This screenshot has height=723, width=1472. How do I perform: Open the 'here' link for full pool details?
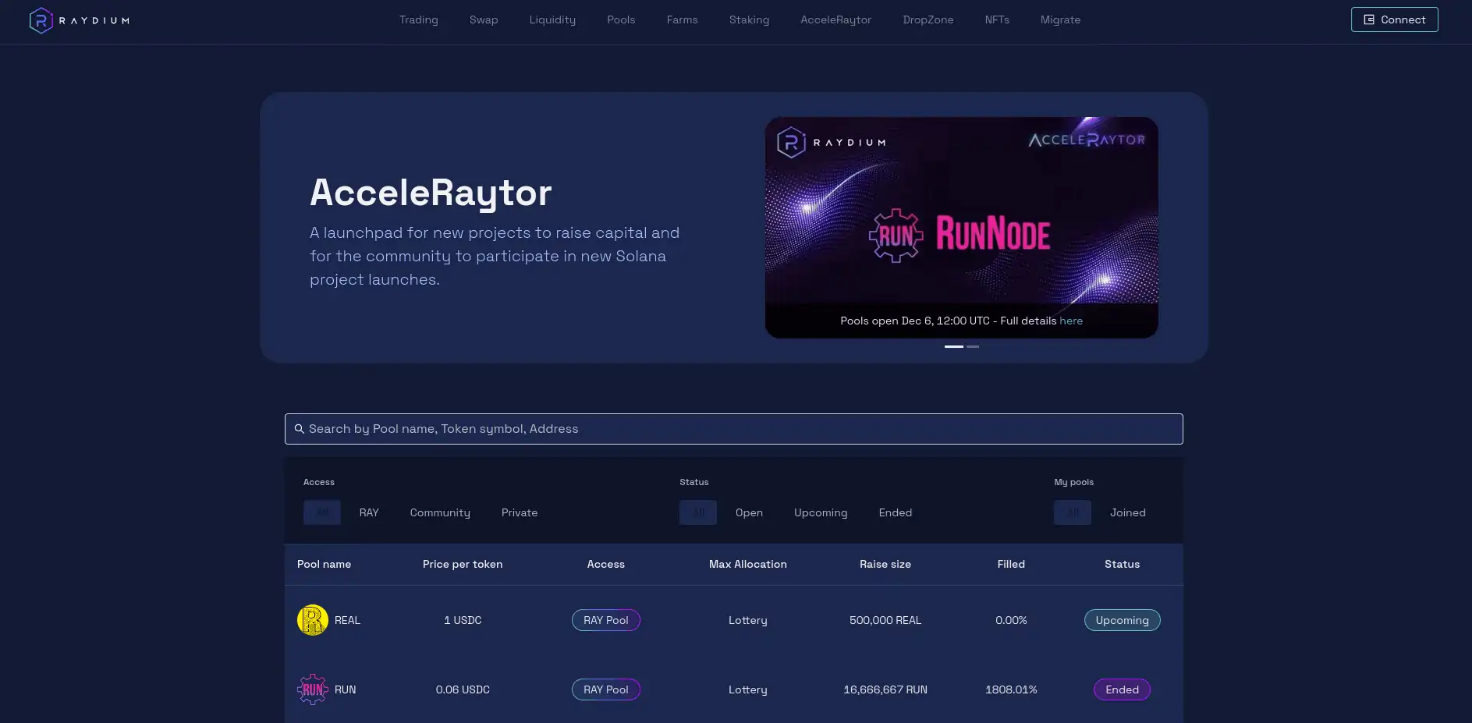(x=1070, y=320)
